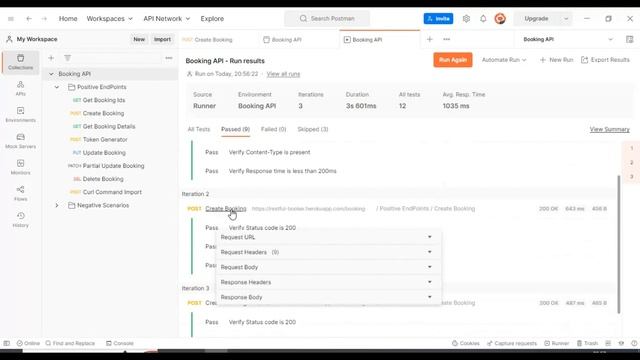Open the notifications bell icon
The image size is (640, 360).
point(483,19)
